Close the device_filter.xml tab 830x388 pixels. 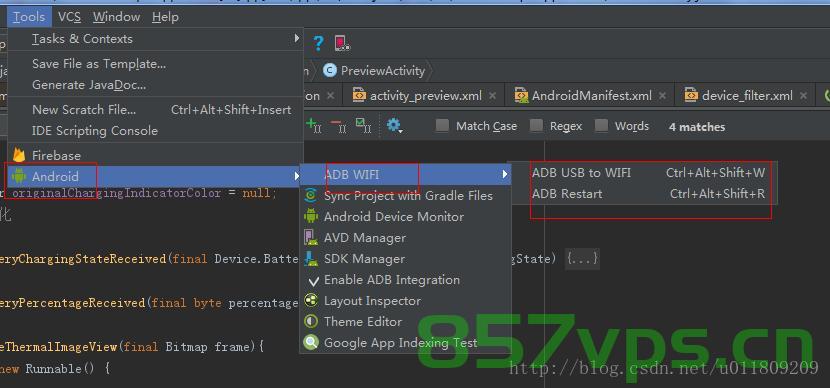pyautogui.click(x=804, y=96)
